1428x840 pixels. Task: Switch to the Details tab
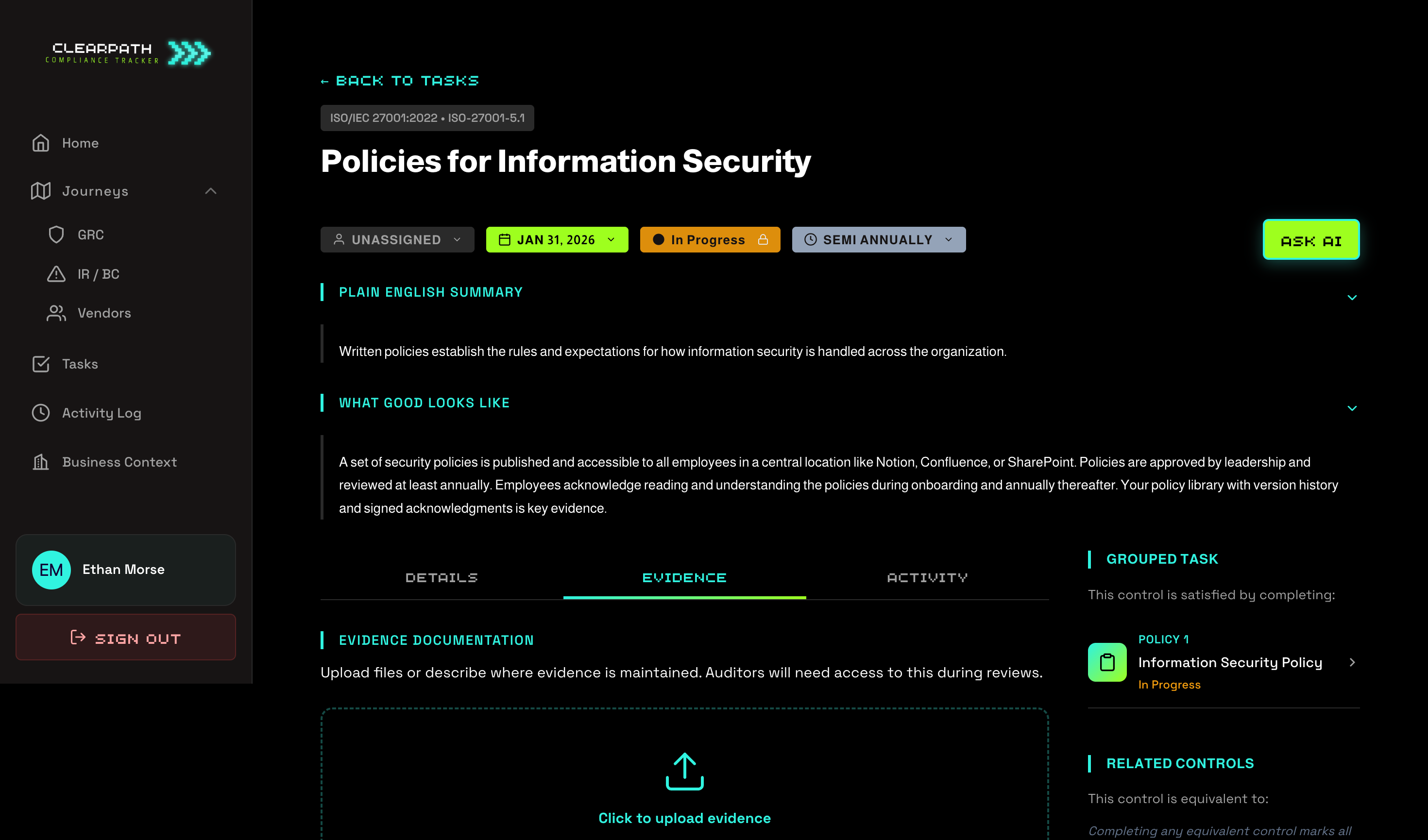(442, 578)
